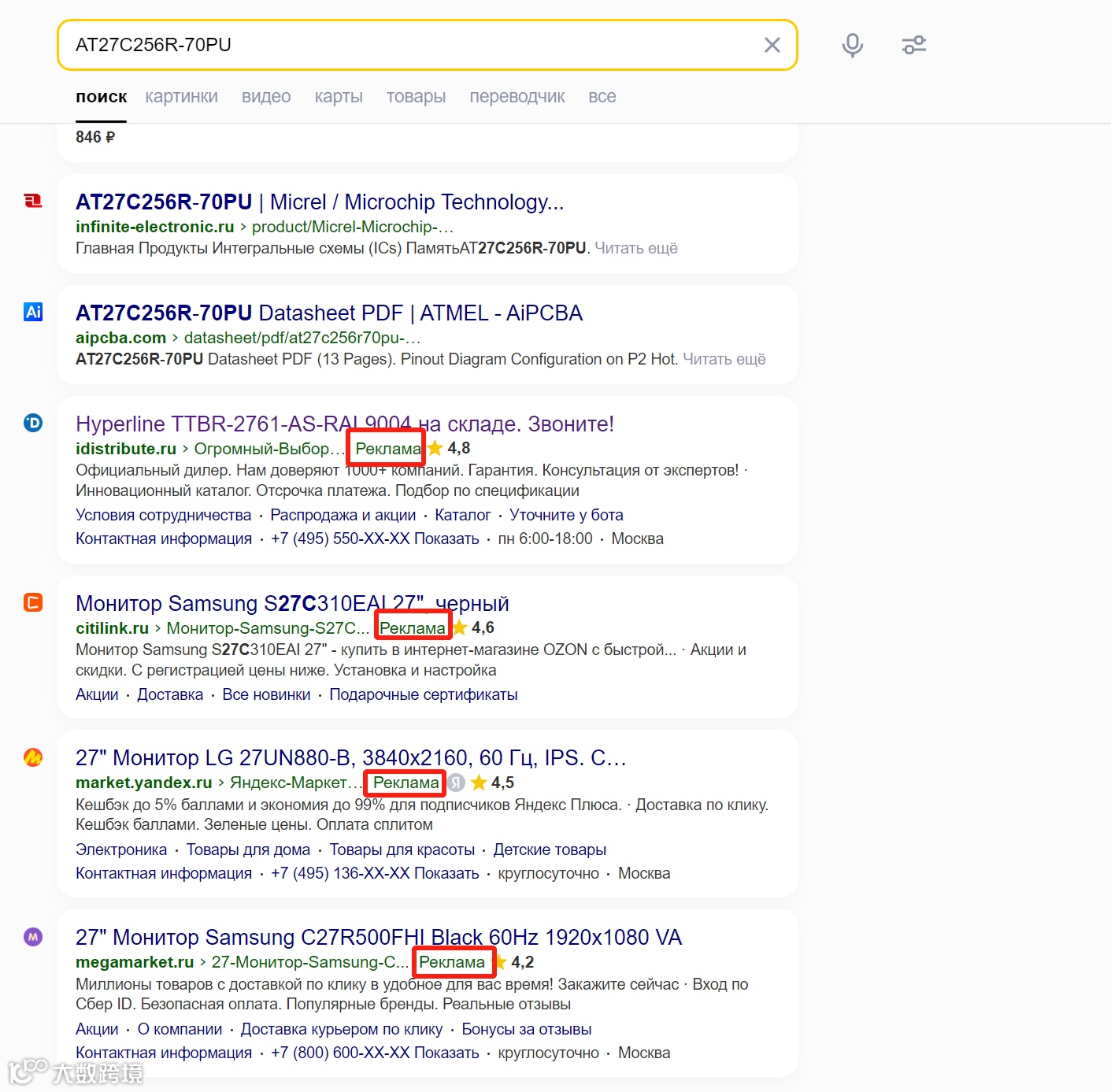The image size is (1111, 1092).
Task: Click the star rating 4,5 on market.yandex
Action: (x=493, y=783)
